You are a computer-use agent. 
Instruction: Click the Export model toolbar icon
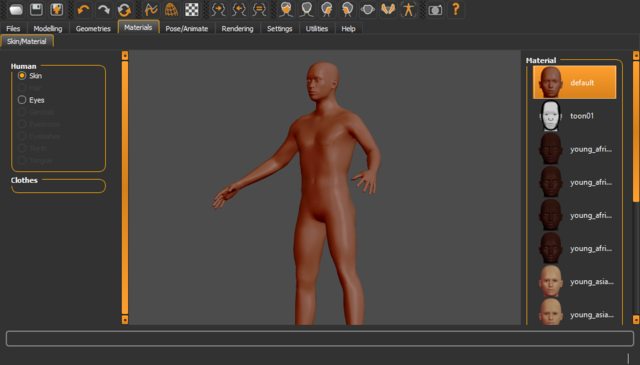[x=56, y=9]
